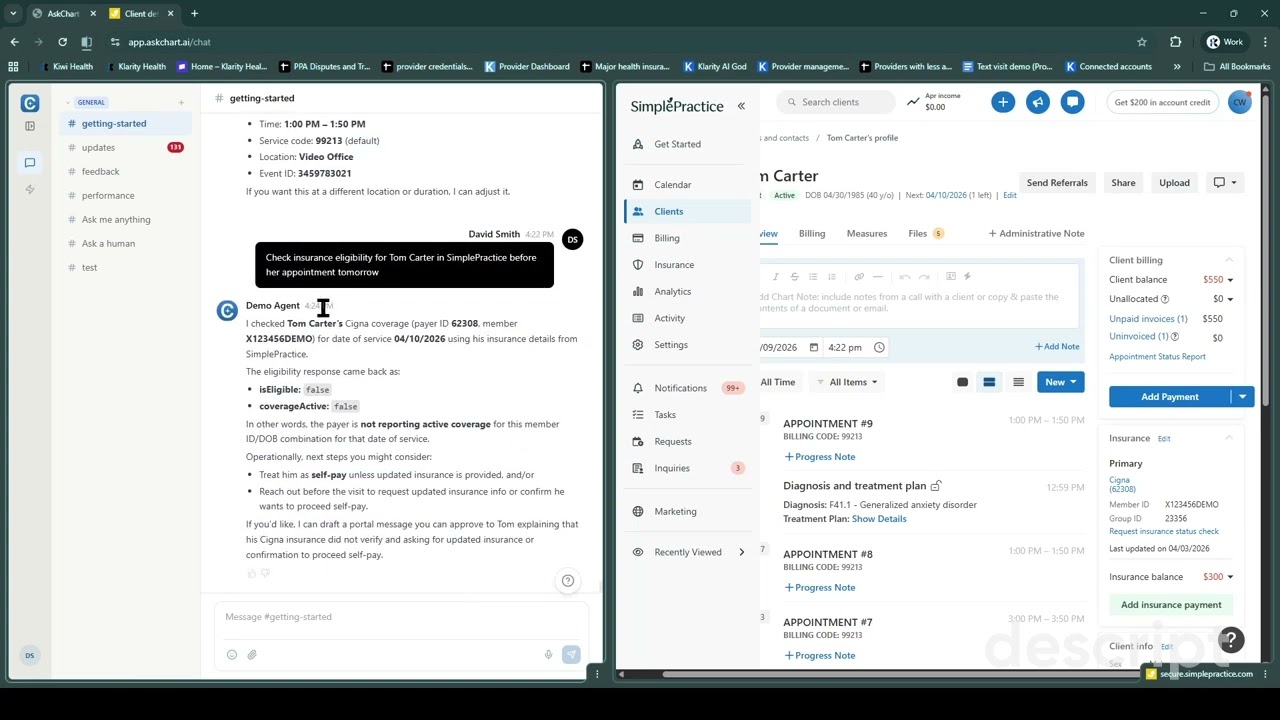This screenshot has width=1280, height=720.
Task: Open Request insurance status check link
Action: (1164, 532)
